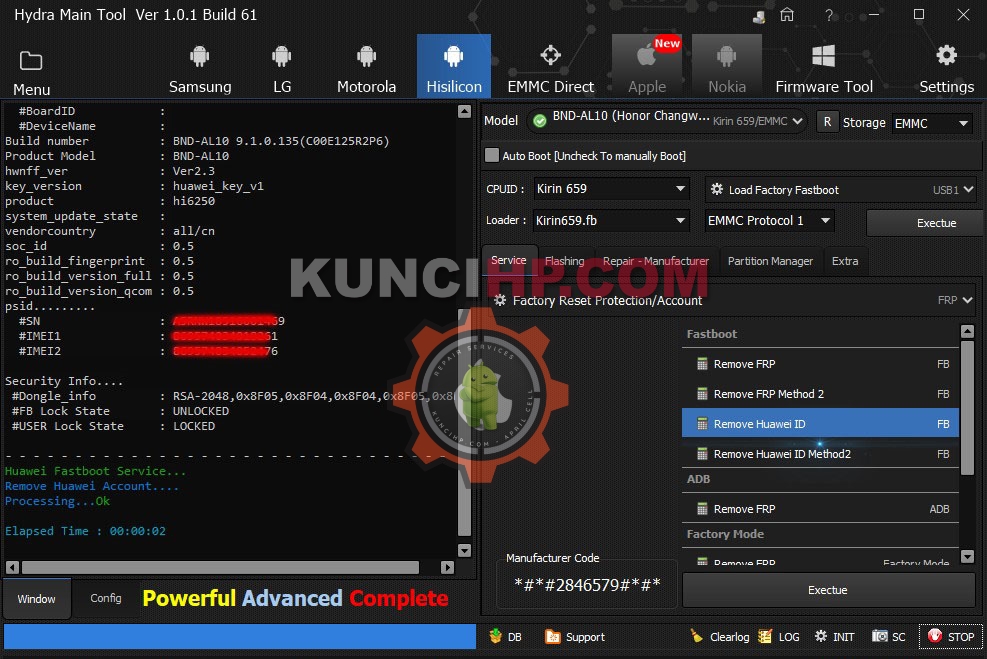Click service list scroll up arrow
Viewport: 987px width, 659px height.
tap(967, 331)
